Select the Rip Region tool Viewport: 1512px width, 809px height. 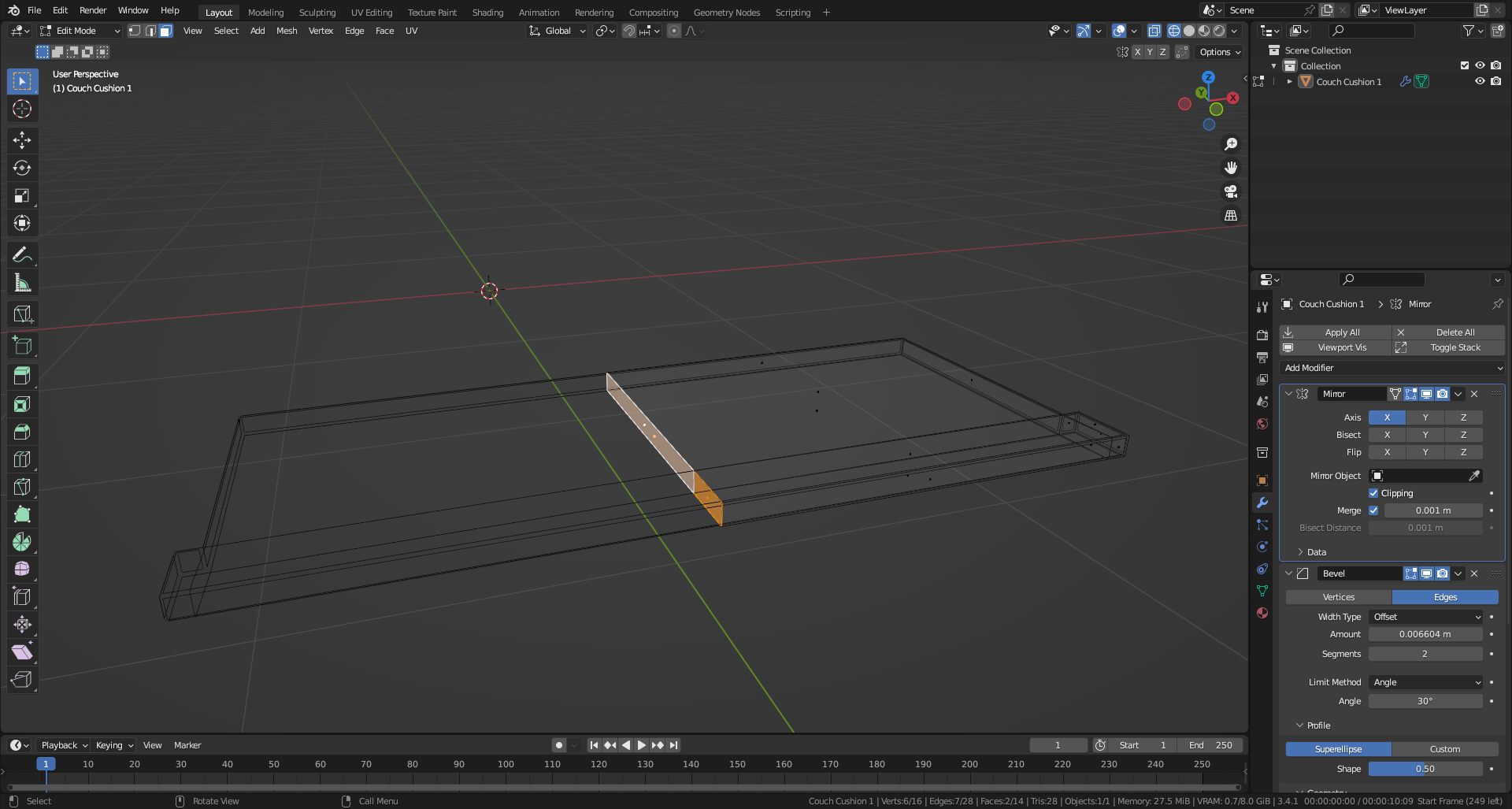coord(22,679)
